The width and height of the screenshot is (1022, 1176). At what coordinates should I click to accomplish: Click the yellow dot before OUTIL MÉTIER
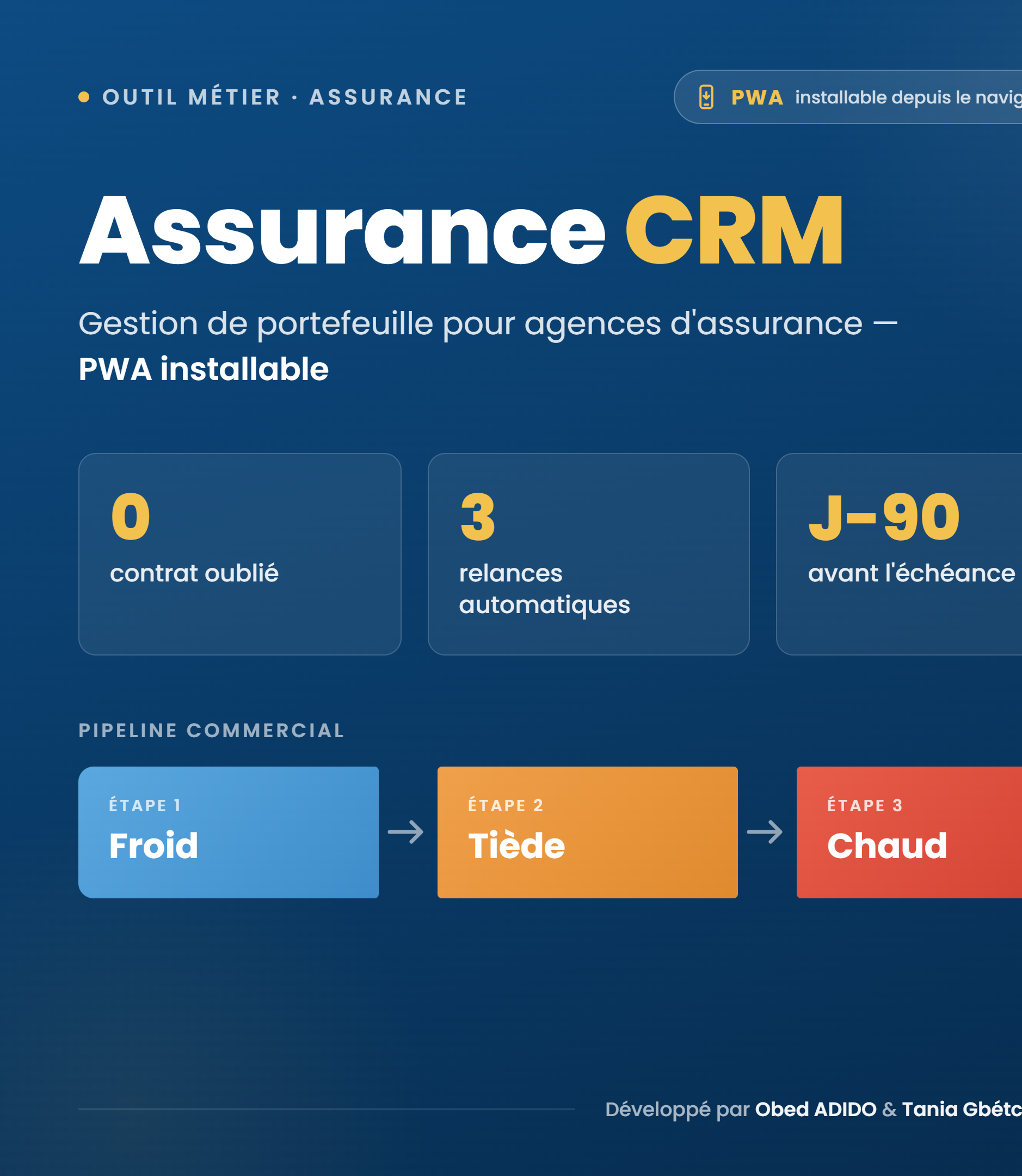(x=84, y=97)
